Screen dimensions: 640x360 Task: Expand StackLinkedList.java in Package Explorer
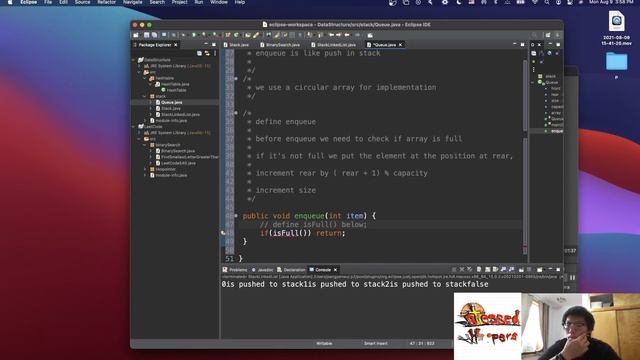tap(151, 115)
